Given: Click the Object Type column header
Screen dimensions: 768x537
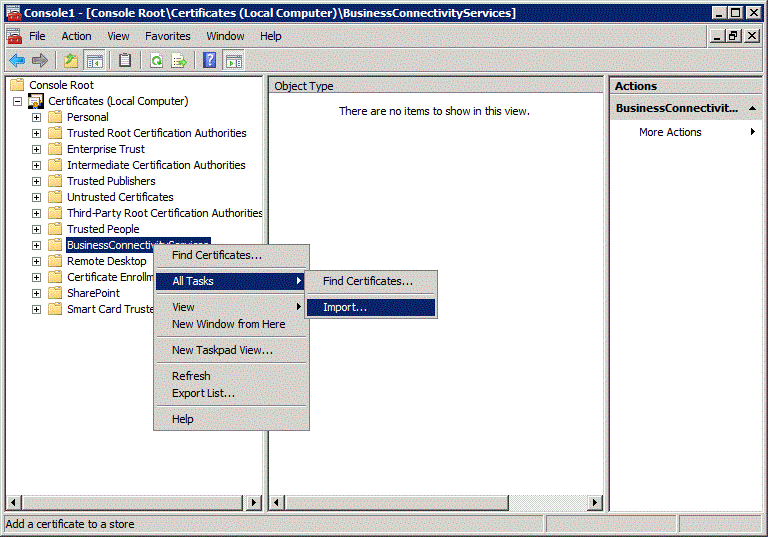Looking at the screenshot, I should coord(436,86).
